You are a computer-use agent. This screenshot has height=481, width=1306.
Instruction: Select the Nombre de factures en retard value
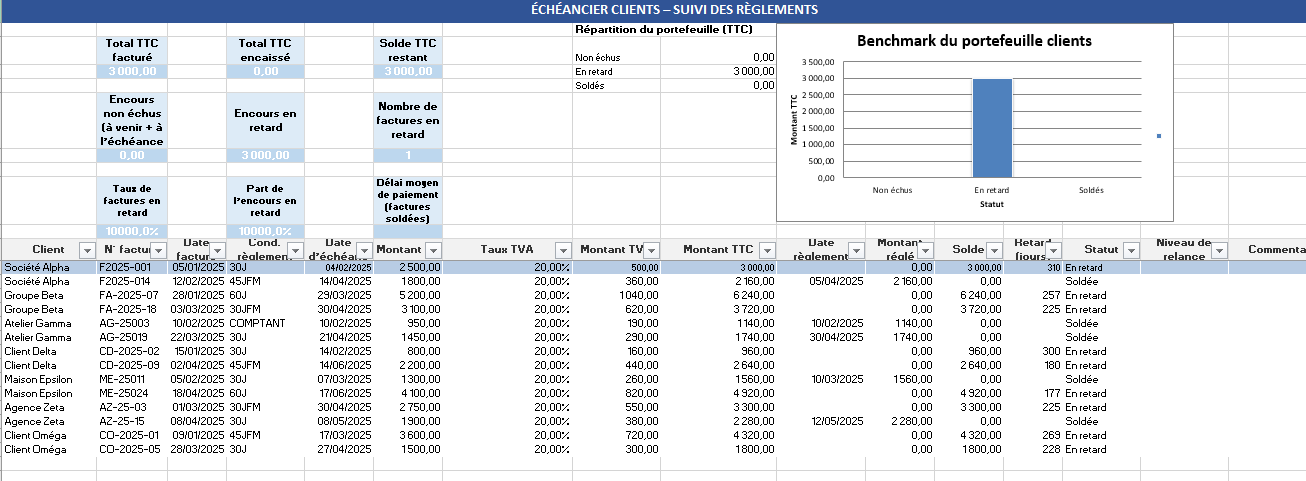pyautogui.click(x=407, y=155)
